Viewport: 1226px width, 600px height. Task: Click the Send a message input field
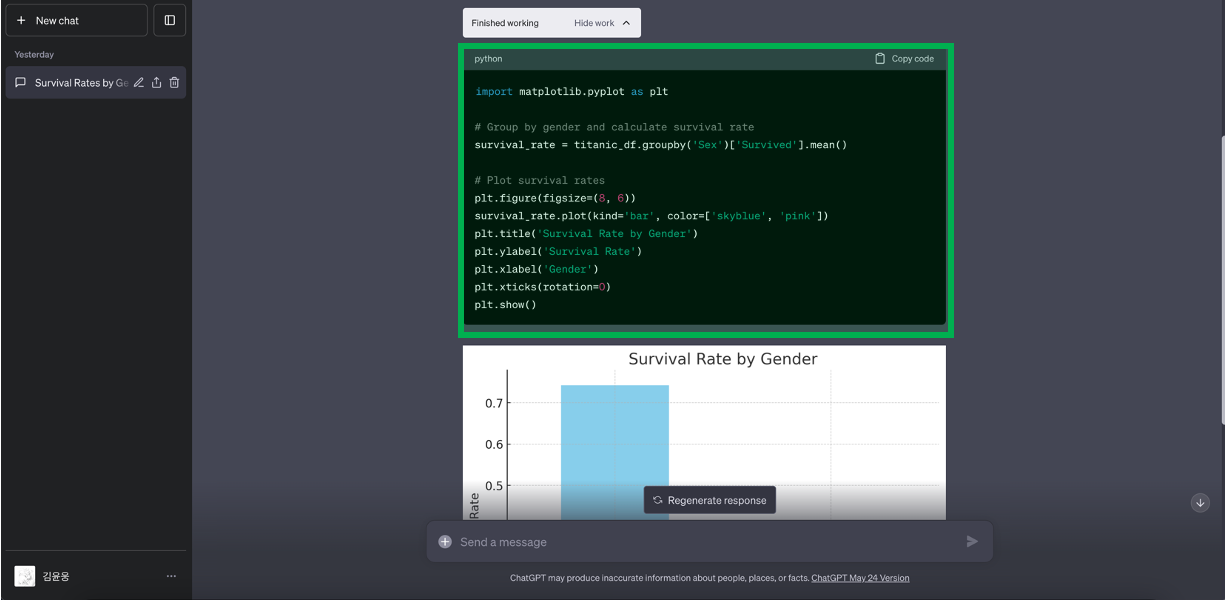(700, 541)
